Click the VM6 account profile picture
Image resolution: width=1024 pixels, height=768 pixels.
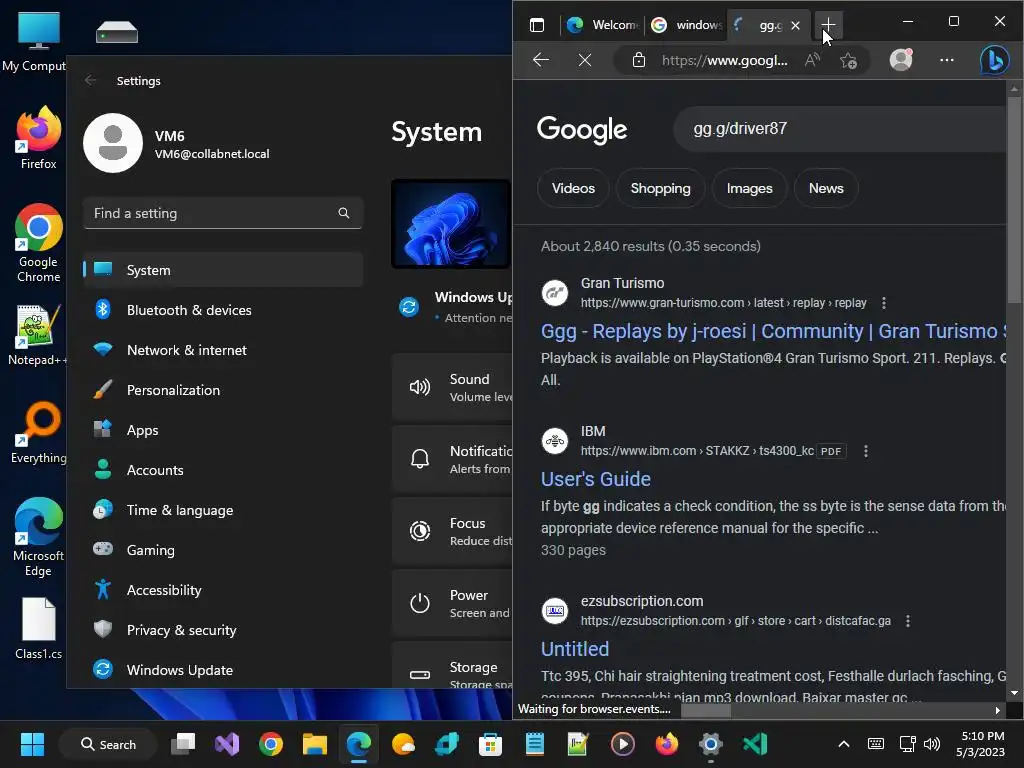(113, 143)
